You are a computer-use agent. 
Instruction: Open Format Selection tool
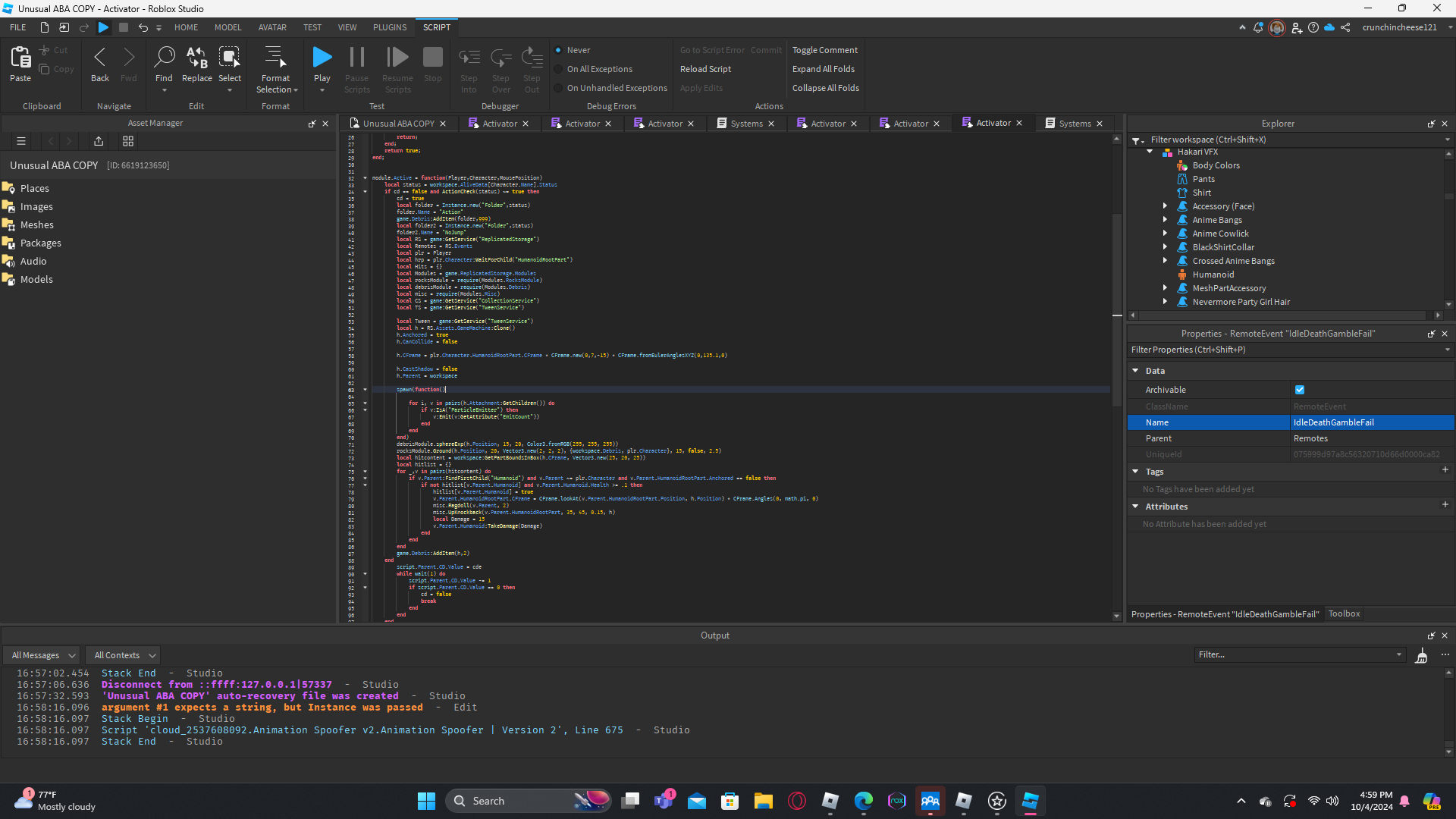[x=276, y=68]
